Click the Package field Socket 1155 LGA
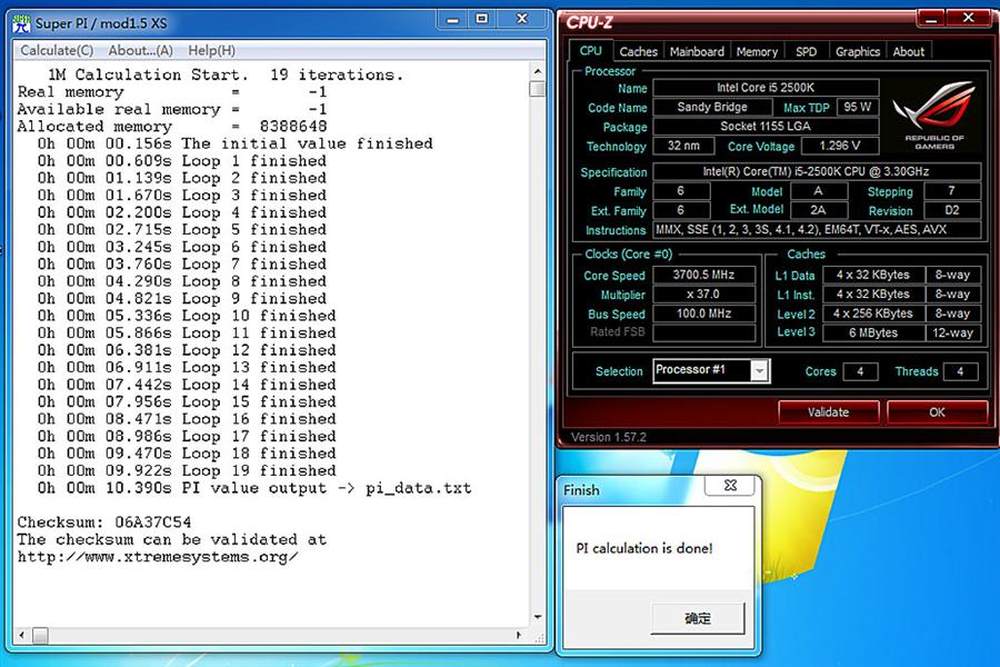Viewport: 1000px width, 667px height. click(x=765, y=126)
